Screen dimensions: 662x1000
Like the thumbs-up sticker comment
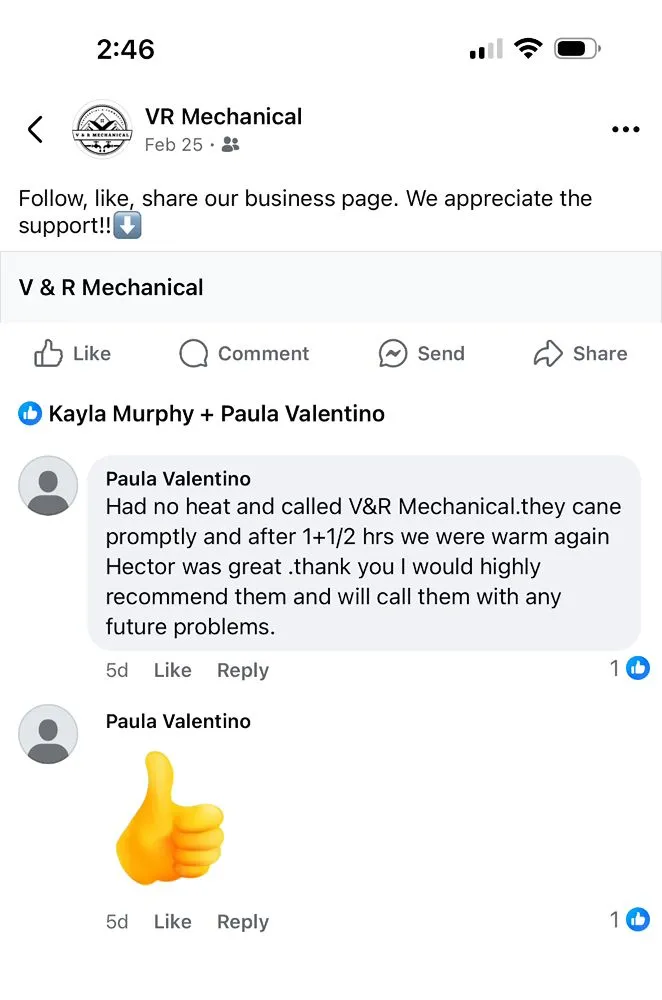172,921
